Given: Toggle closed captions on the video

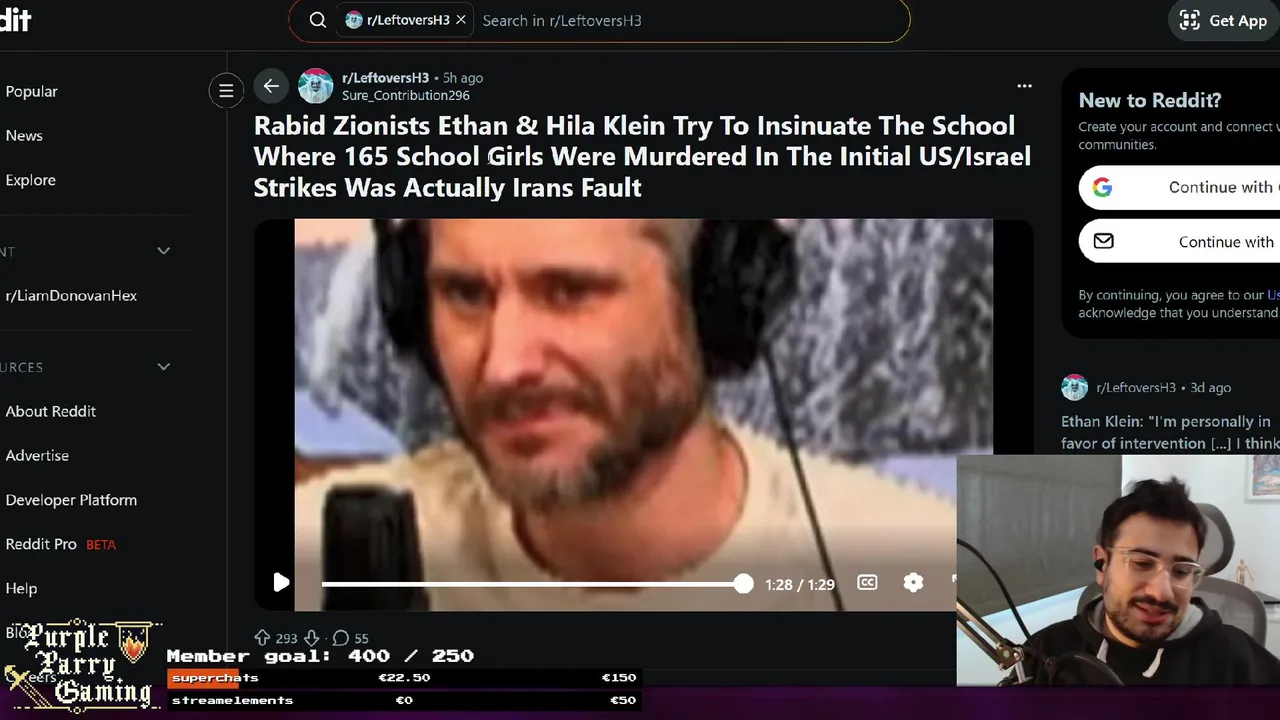Looking at the screenshot, I should [x=867, y=583].
